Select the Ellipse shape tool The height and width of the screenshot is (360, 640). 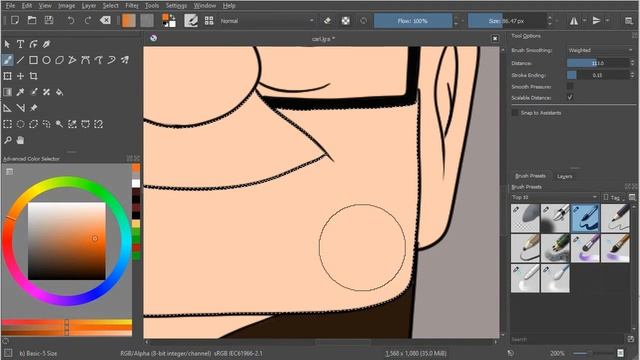pos(47,60)
